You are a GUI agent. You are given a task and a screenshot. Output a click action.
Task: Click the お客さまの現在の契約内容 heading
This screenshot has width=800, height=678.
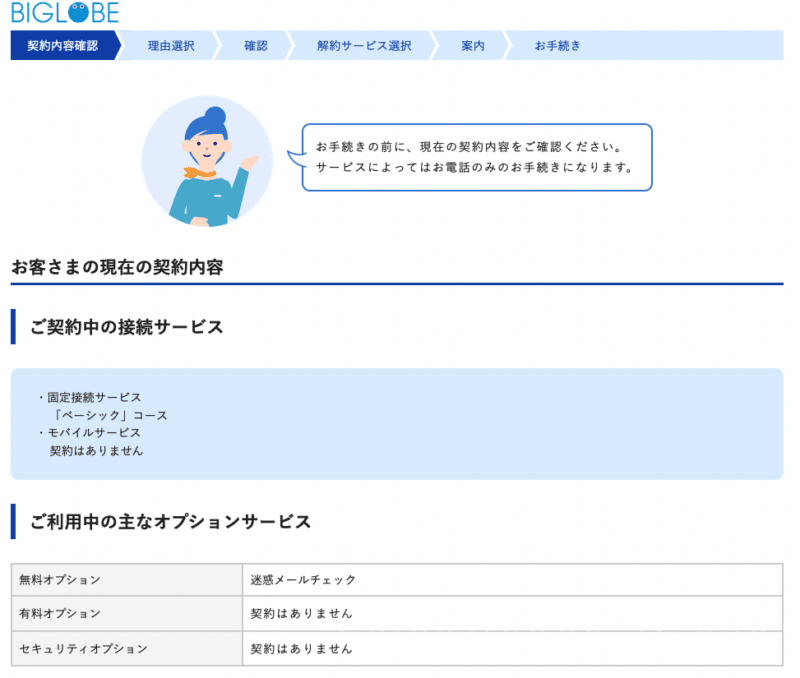[117, 267]
